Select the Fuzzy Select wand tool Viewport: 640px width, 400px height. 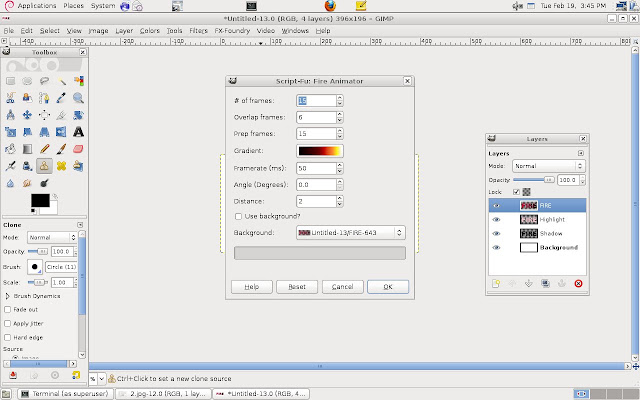coord(61,81)
